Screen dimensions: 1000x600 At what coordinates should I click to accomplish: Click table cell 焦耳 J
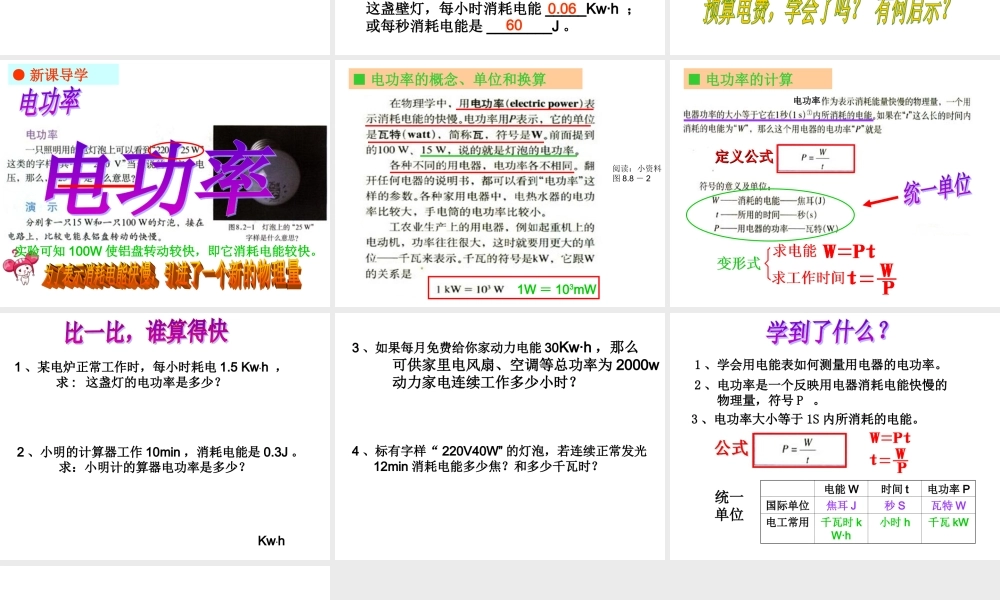pos(841,505)
